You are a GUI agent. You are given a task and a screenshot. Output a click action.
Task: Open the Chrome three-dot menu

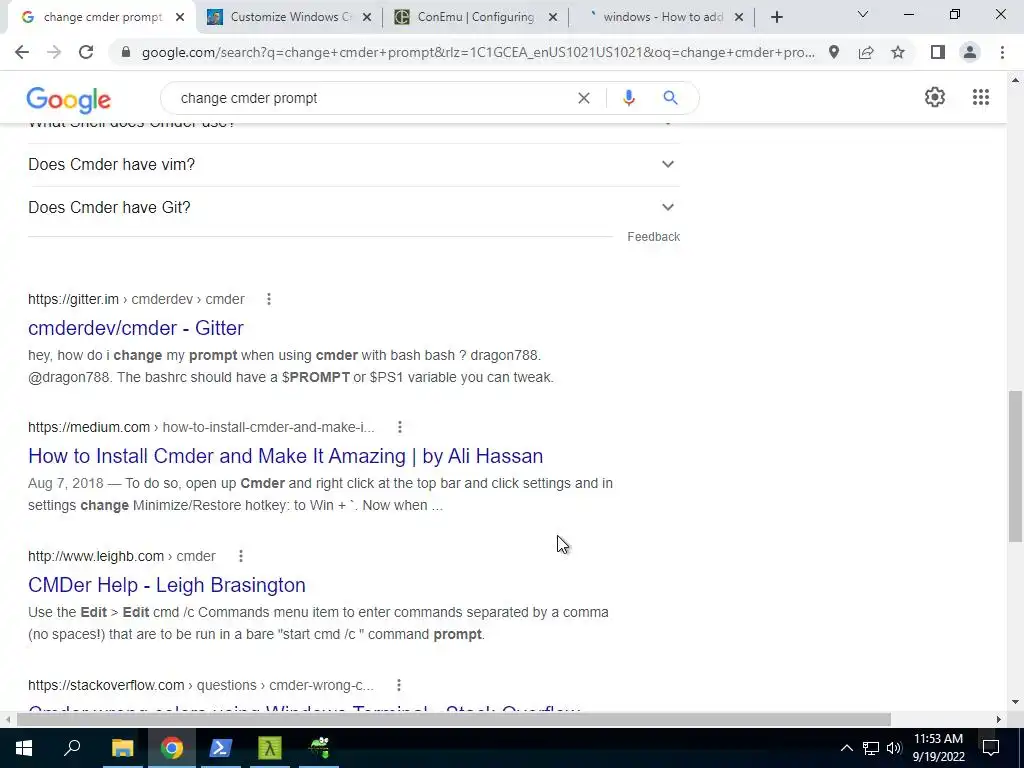click(x=1002, y=52)
